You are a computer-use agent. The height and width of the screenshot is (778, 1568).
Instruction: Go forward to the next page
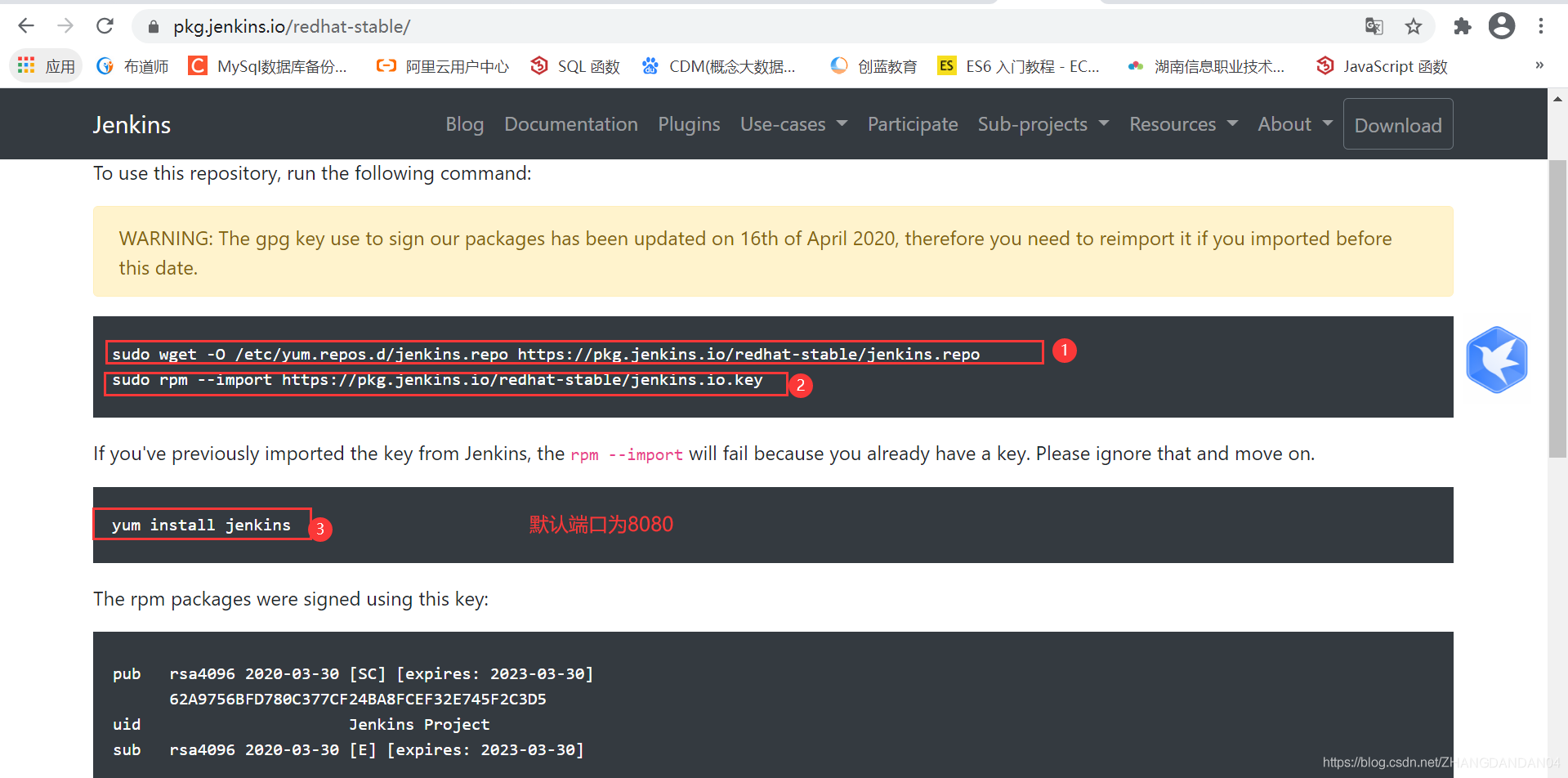click(x=65, y=26)
